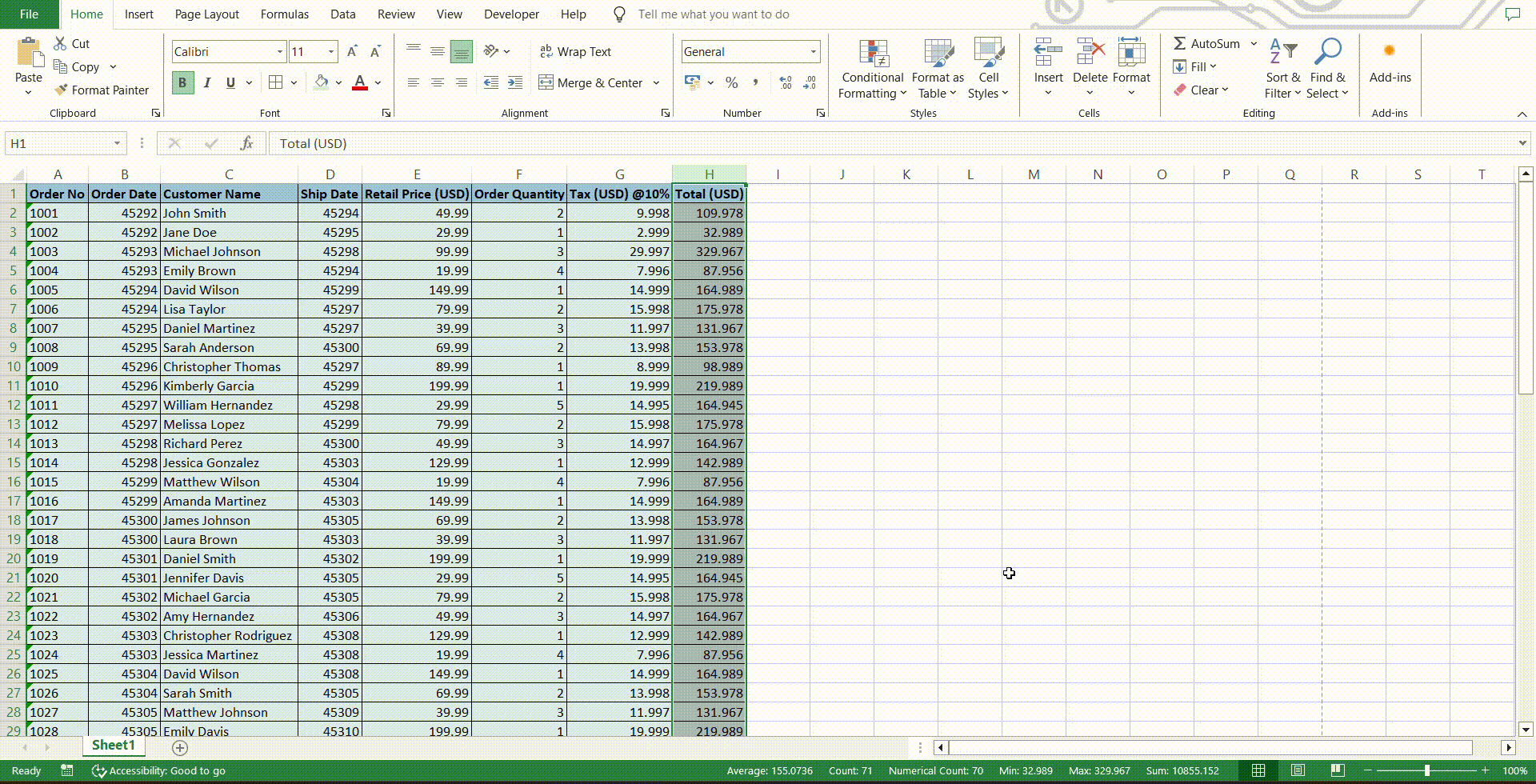Align text to the left
The image size is (1536, 784).
tap(414, 82)
